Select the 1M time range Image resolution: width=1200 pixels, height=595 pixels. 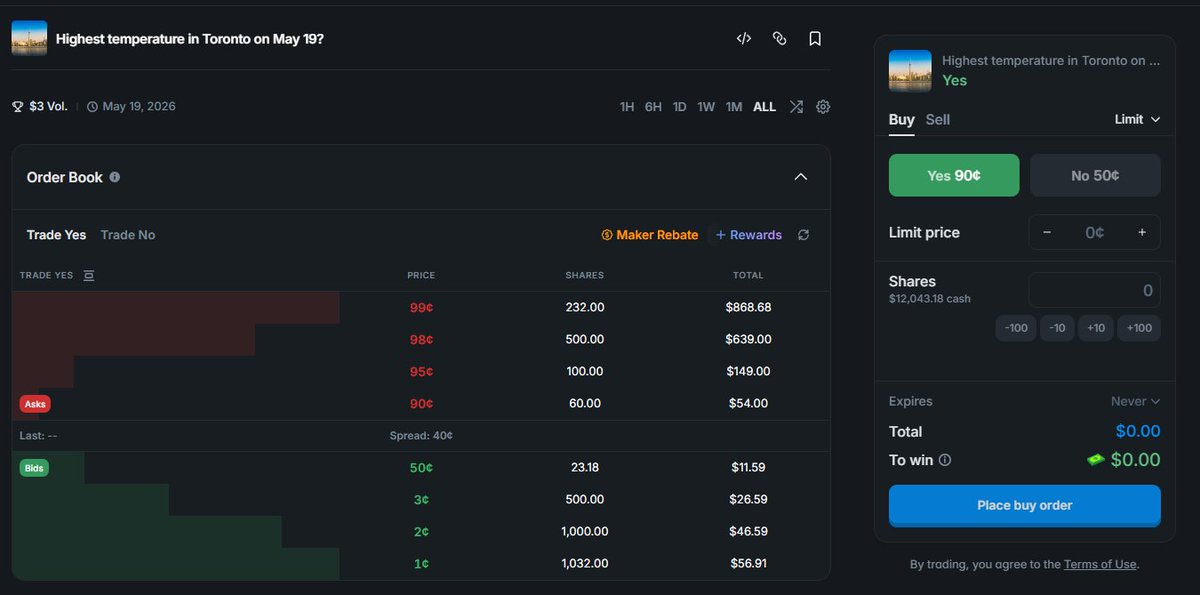tap(734, 107)
